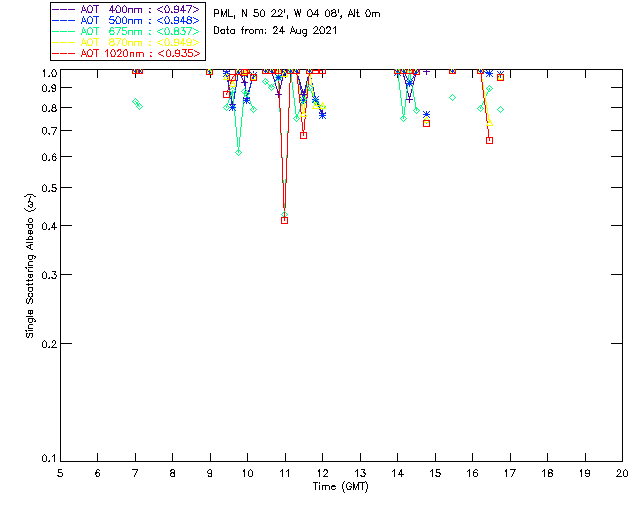Click the red dashed line swatch in legend

pos(64,53)
